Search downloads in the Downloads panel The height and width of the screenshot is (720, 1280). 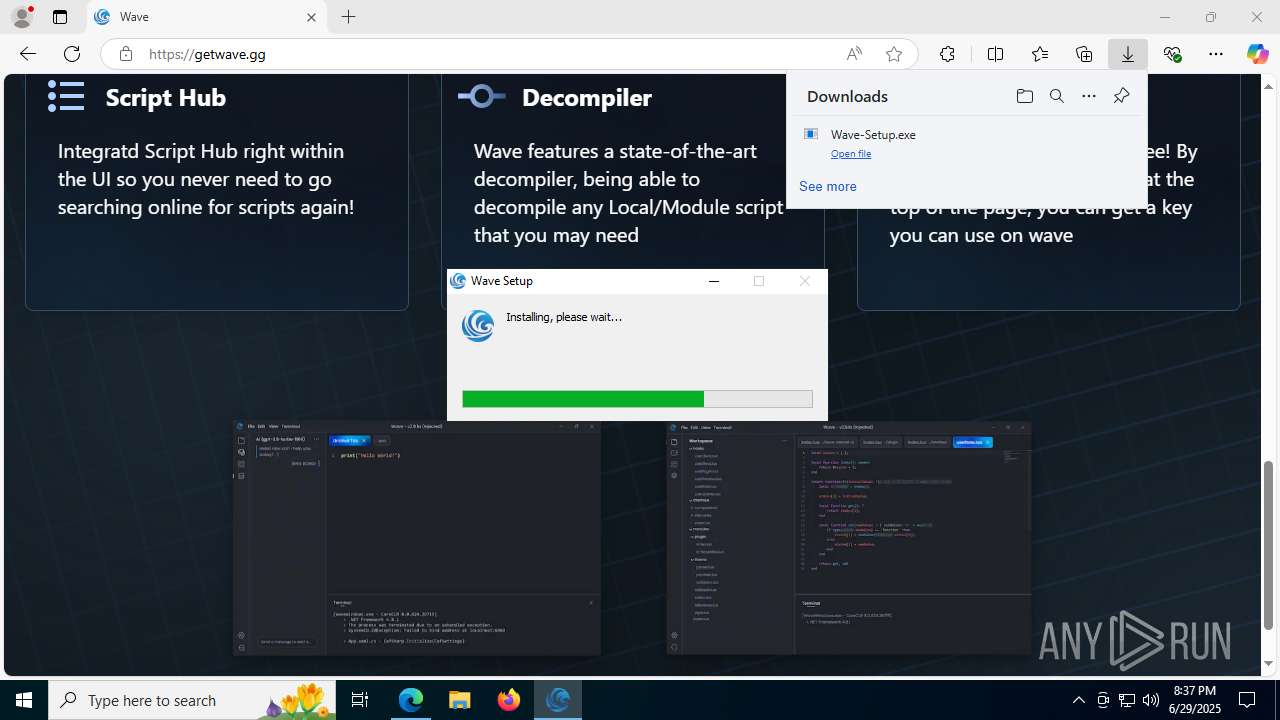point(1056,96)
